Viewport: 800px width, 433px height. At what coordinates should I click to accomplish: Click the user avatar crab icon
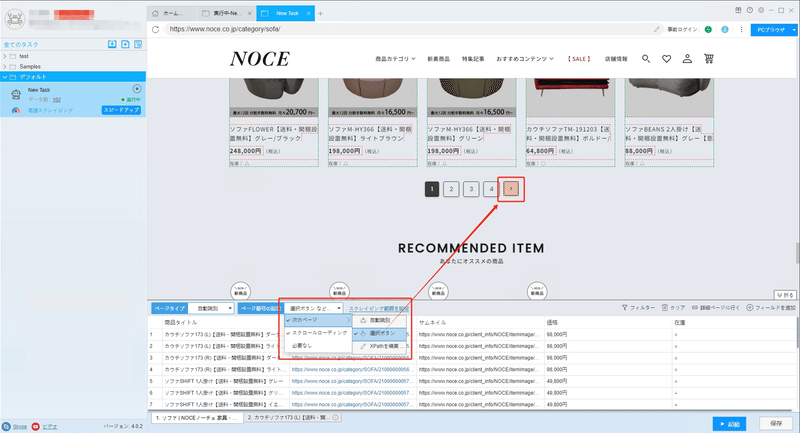[x=15, y=19]
